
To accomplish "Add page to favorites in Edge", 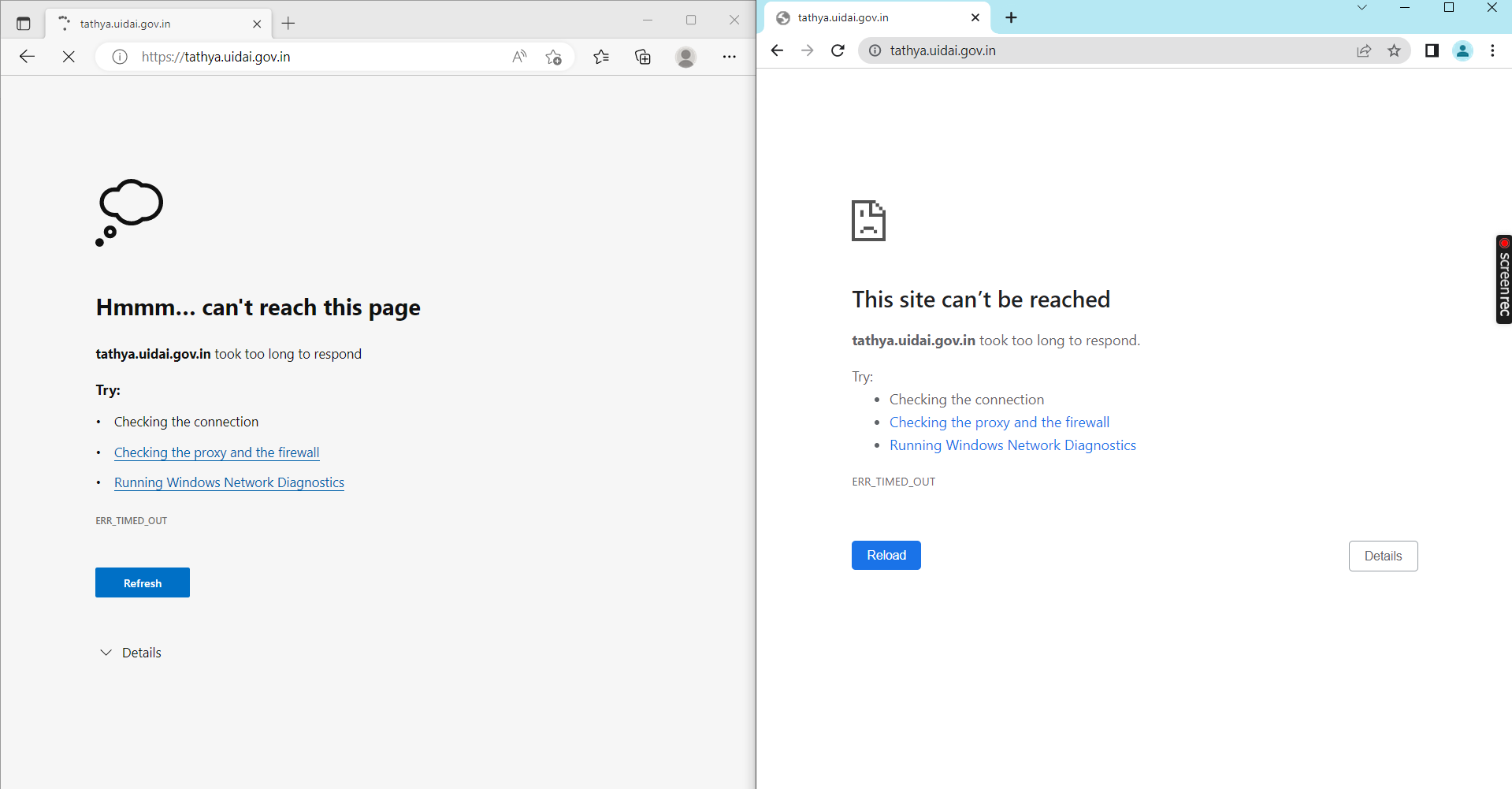I will [x=554, y=57].
